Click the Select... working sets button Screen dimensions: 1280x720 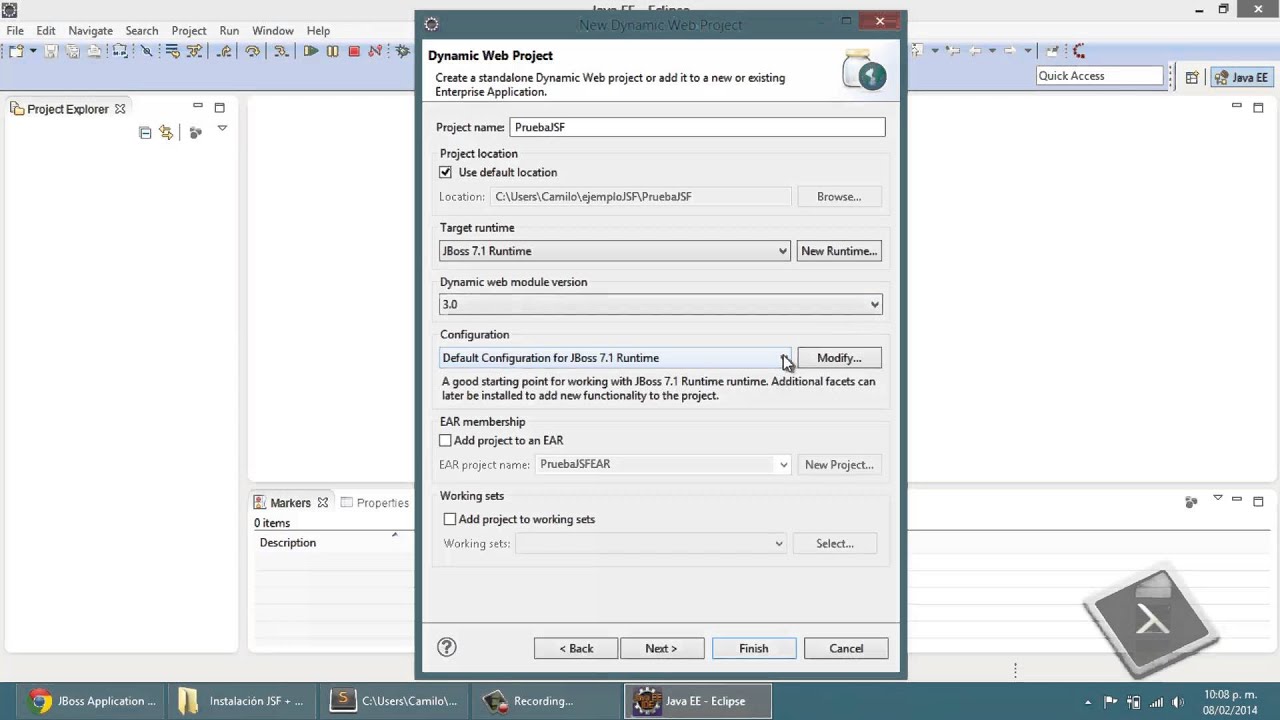(x=834, y=544)
